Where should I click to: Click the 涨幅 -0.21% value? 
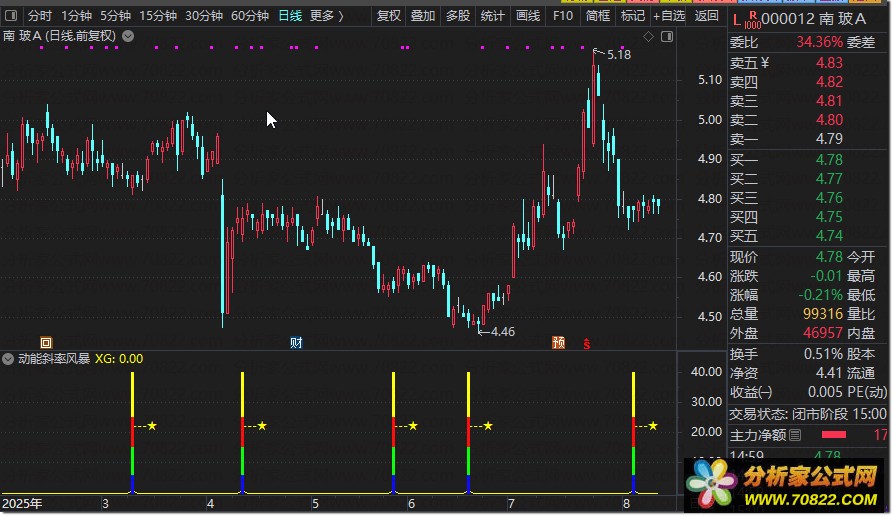point(820,295)
